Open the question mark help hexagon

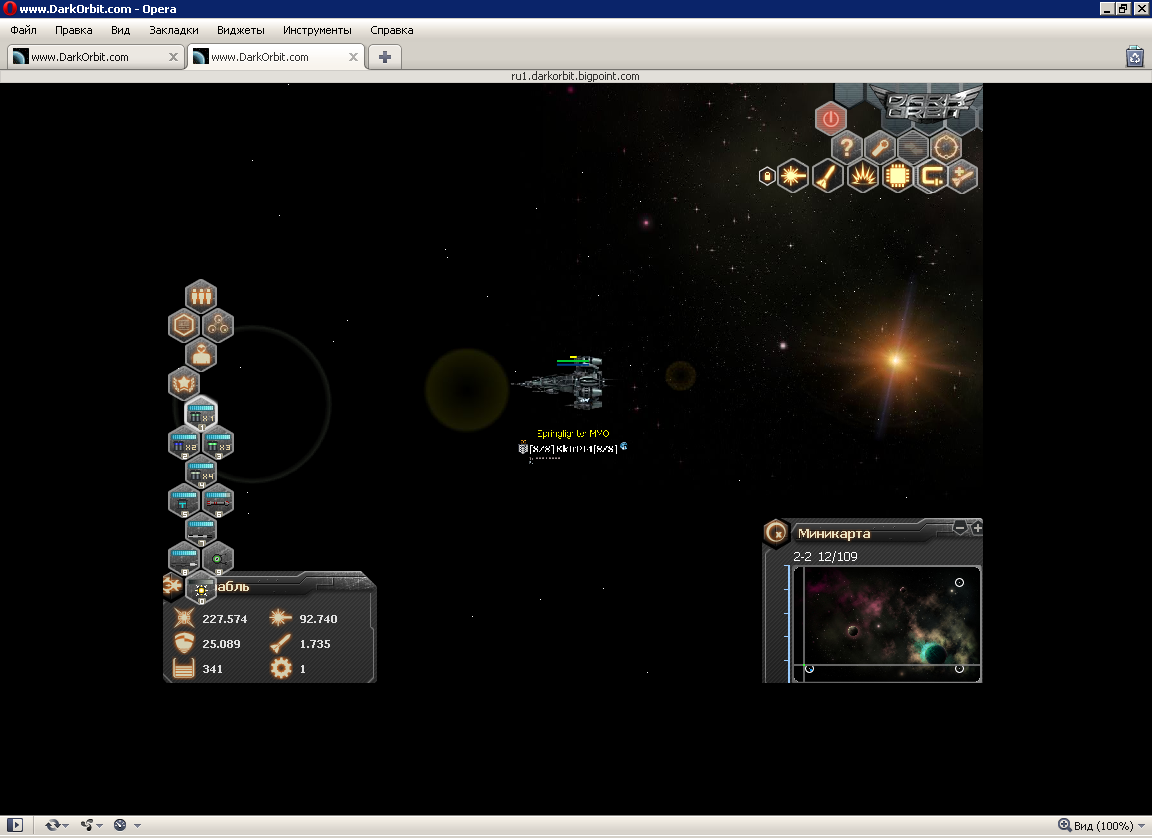846,148
